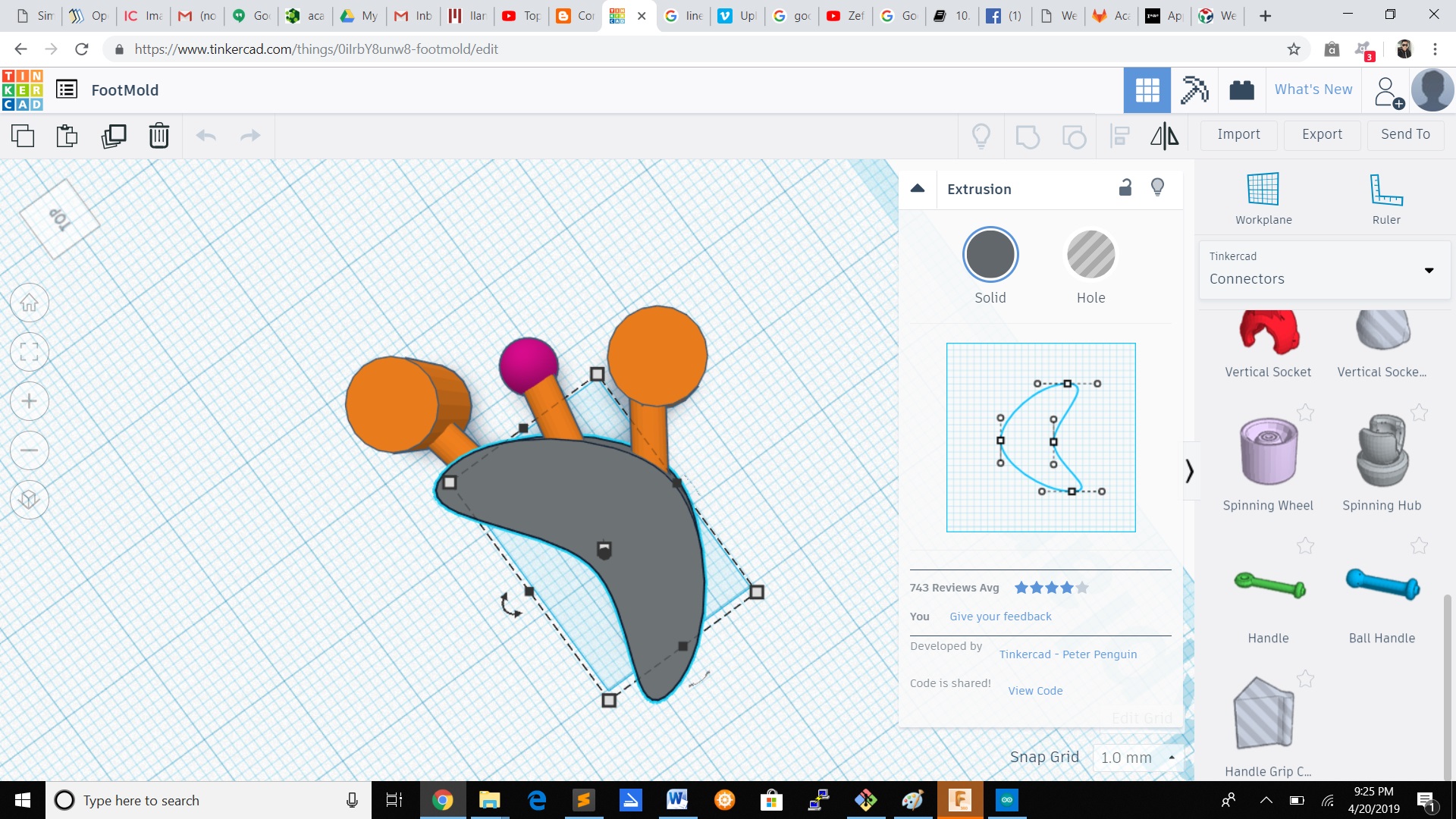Open the Tinkercad Connectors shapes dropdown
The width and height of the screenshot is (1456, 819).
point(1323,269)
